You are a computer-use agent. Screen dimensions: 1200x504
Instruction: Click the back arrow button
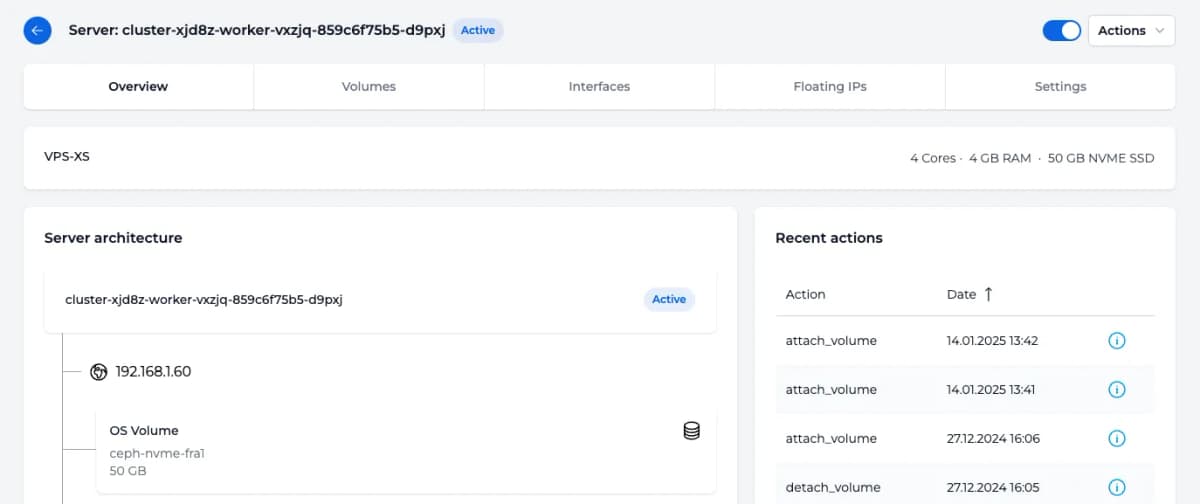tap(37, 30)
